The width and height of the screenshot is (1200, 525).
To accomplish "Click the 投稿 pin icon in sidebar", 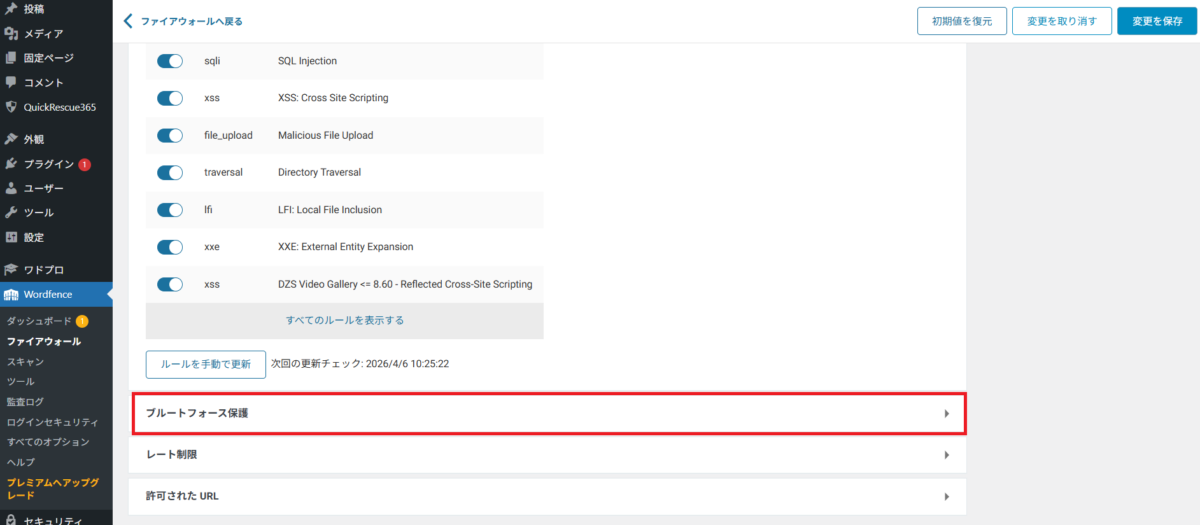I will pos(11,9).
